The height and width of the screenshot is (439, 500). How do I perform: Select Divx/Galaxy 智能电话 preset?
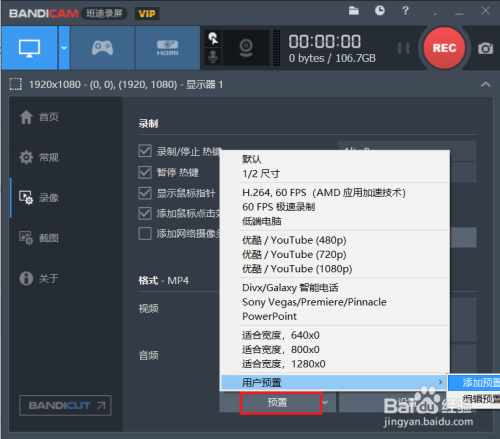pos(335,288)
